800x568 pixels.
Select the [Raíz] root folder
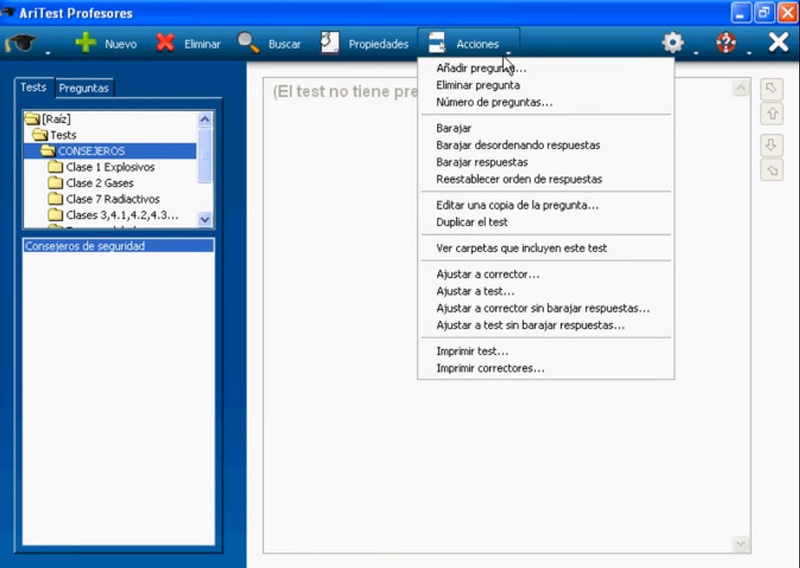pyautogui.click(x=48, y=119)
